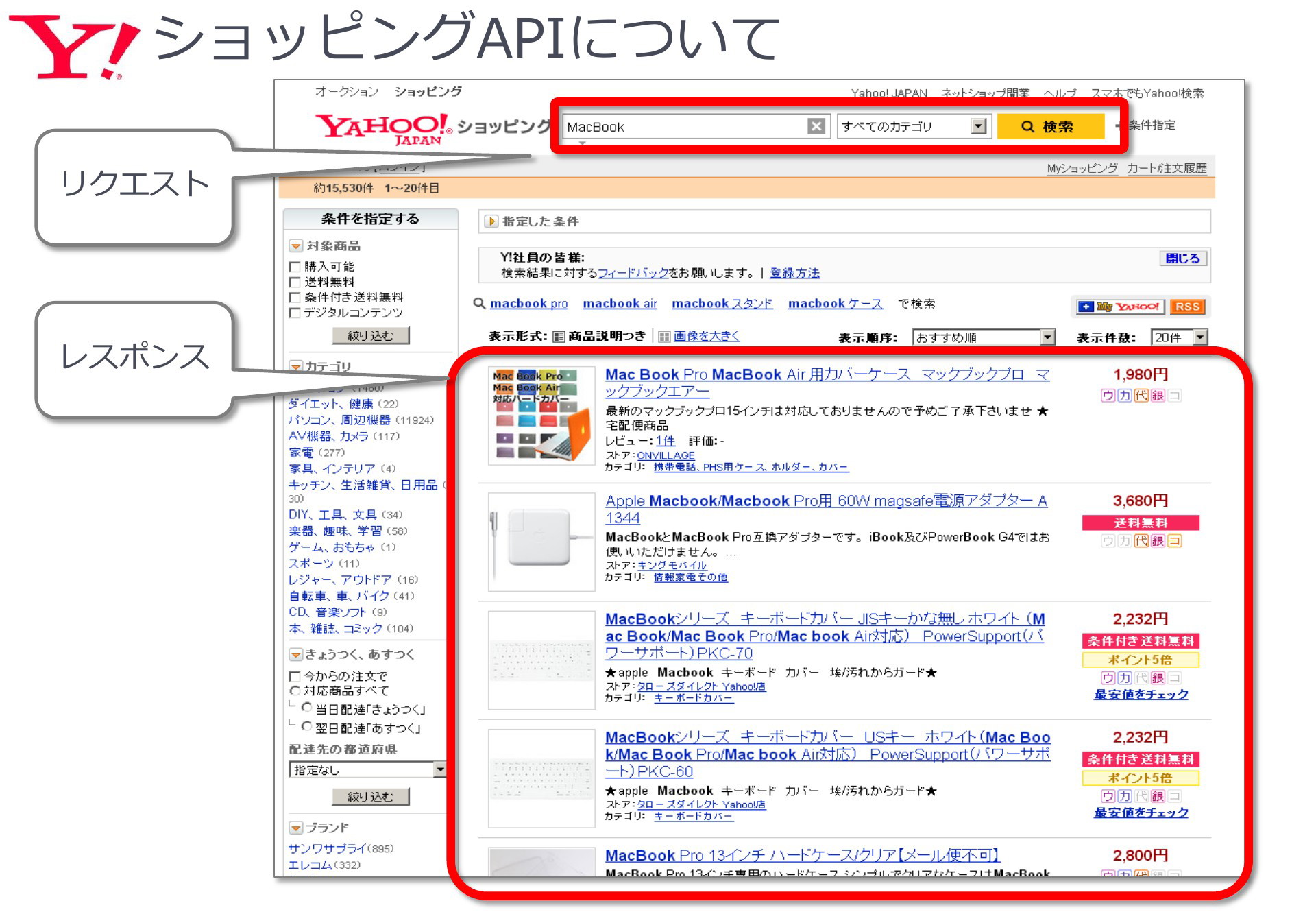Search suggestion macbook pro

(528, 303)
